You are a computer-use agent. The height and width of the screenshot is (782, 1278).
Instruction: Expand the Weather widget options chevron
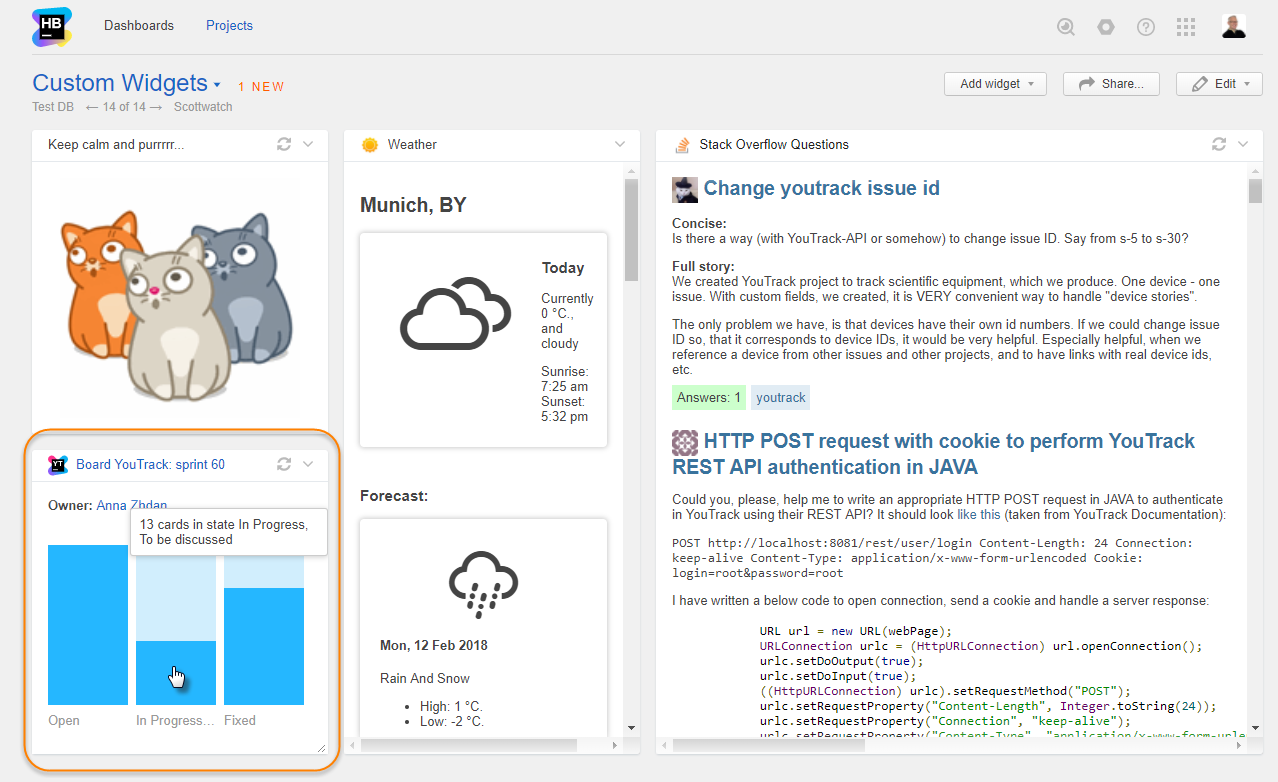[x=620, y=144]
